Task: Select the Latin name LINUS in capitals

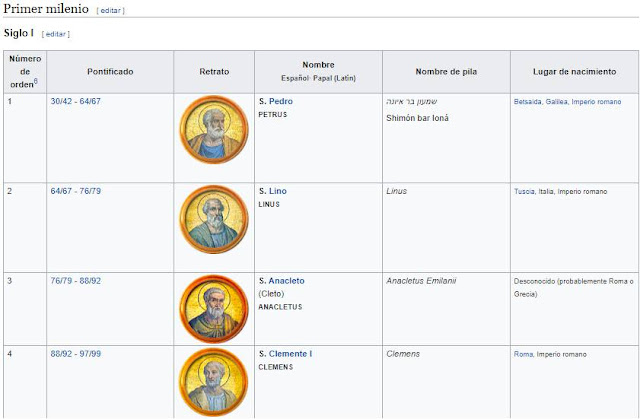Action: [x=269, y=204]
